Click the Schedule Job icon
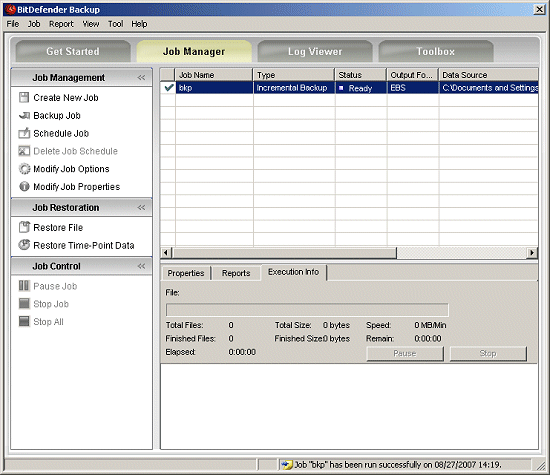 click(24, 133)
